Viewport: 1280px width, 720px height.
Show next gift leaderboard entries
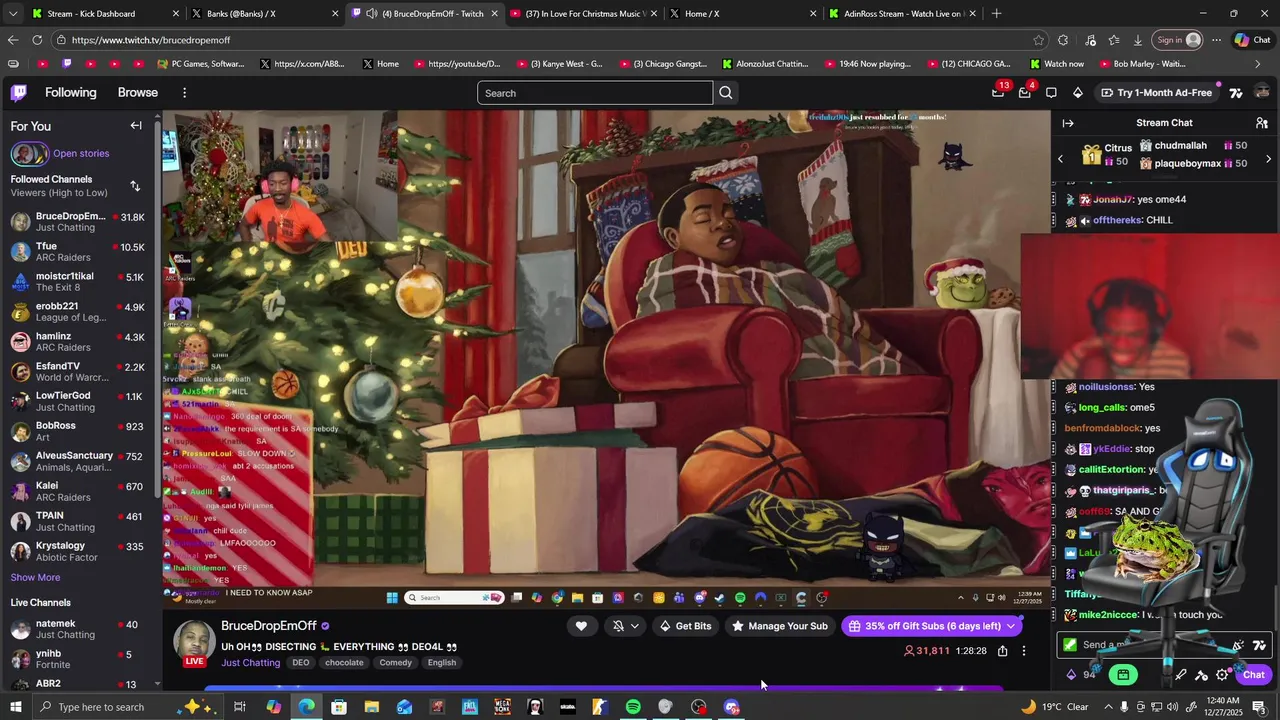pyautogui.click(x=1269, y=159)
